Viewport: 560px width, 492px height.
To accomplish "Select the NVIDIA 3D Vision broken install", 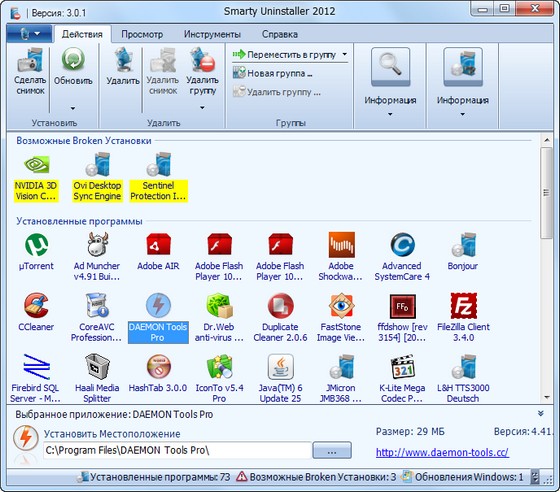I will click(x=36, y=178).
